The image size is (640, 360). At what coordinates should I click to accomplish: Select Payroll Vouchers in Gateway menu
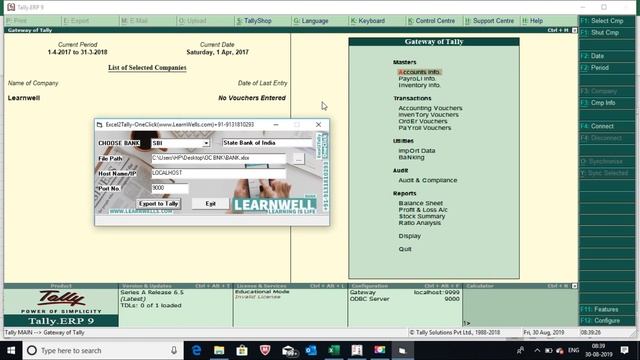pos(424,128)
